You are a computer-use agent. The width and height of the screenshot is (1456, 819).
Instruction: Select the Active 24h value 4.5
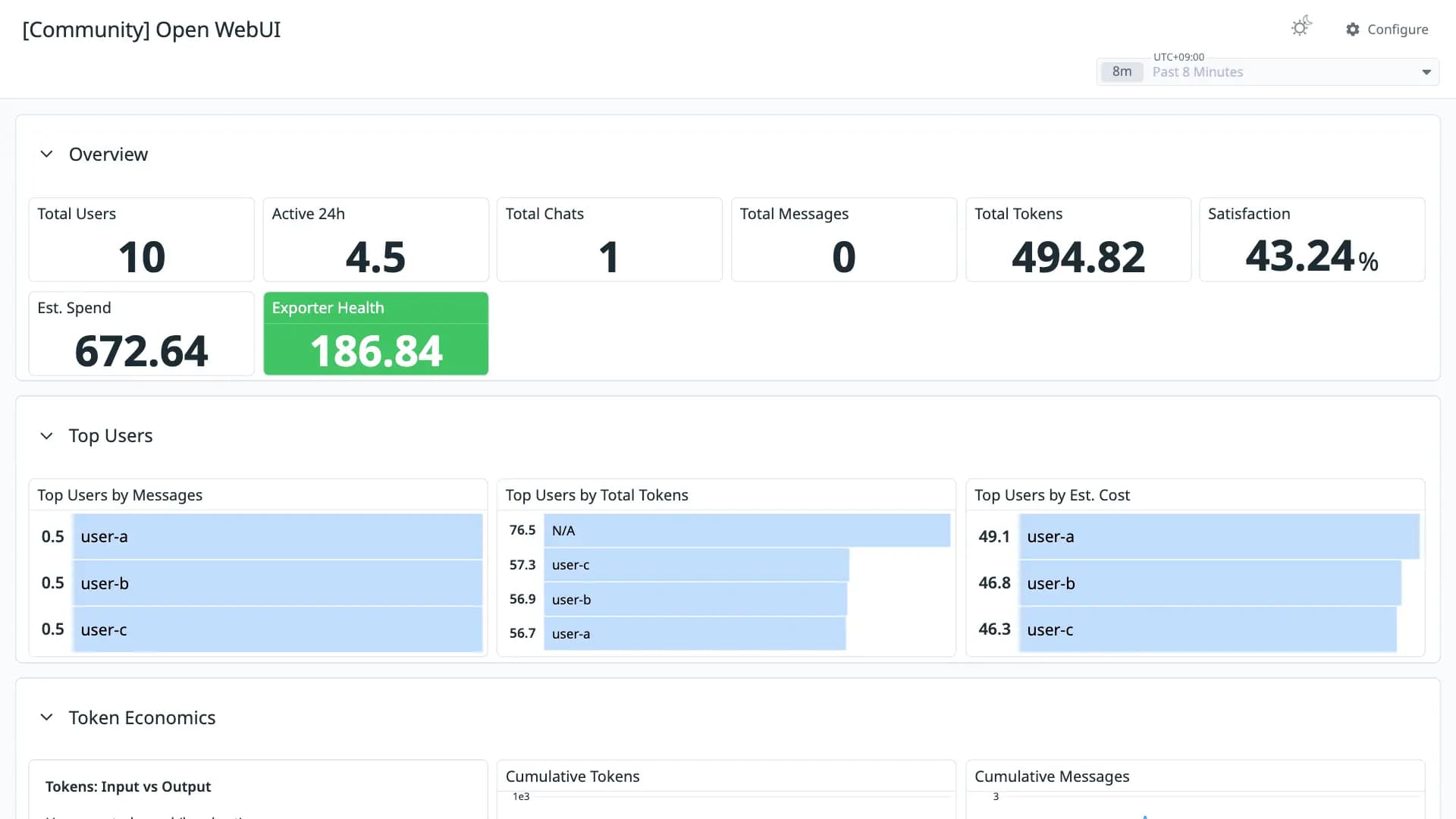coord(375,257)
